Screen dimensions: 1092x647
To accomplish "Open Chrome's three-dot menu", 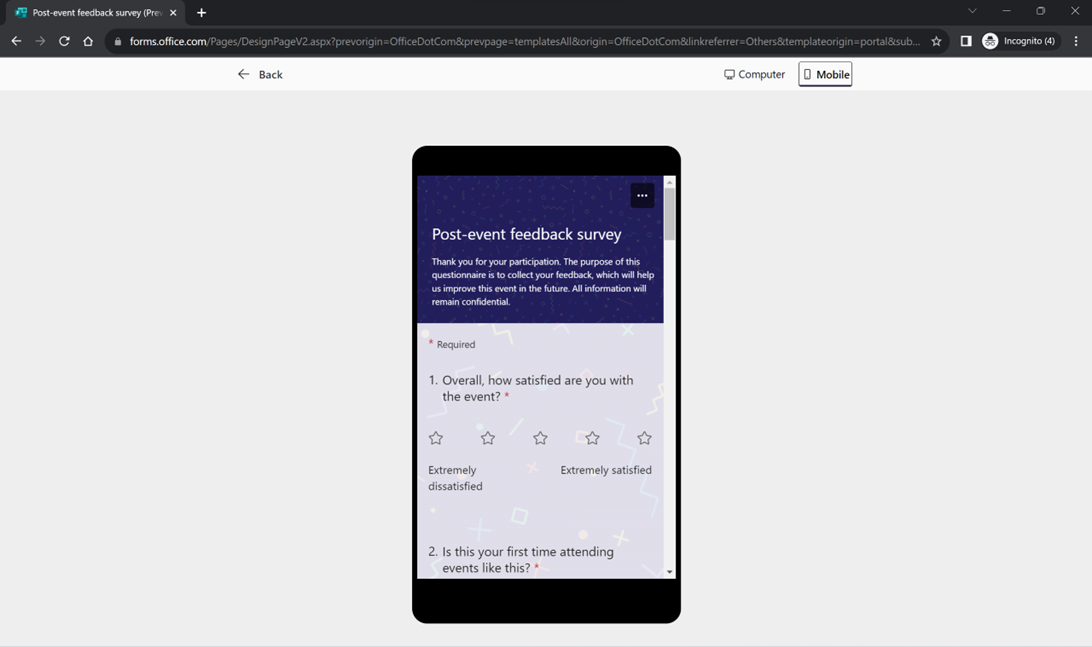I will (1075, 41).
